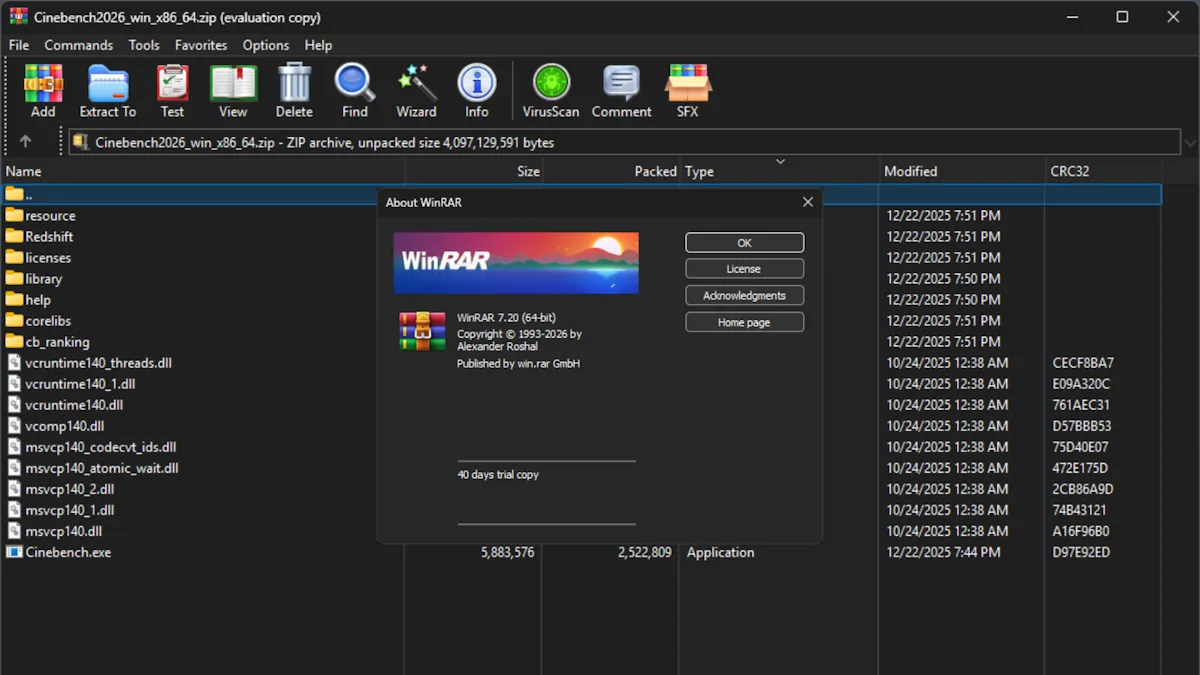Viewport: 1200px width, 675px height.
Task: Click the Application type cell
Action: point(720,552)
